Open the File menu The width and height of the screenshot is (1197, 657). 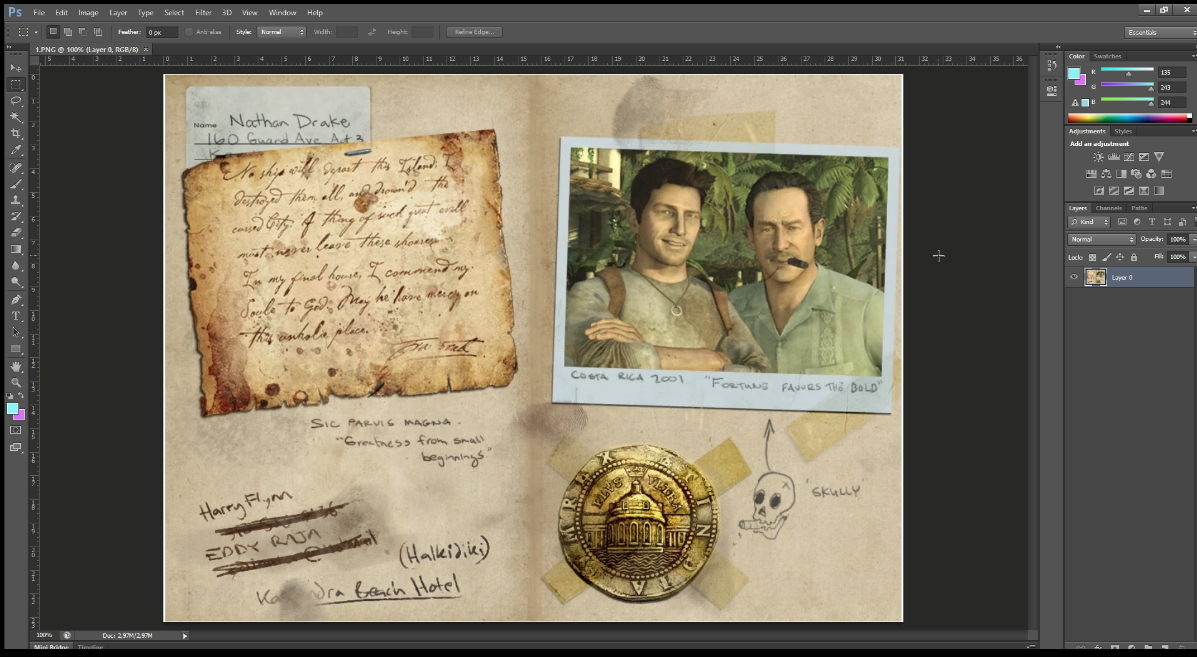point(39,12)
